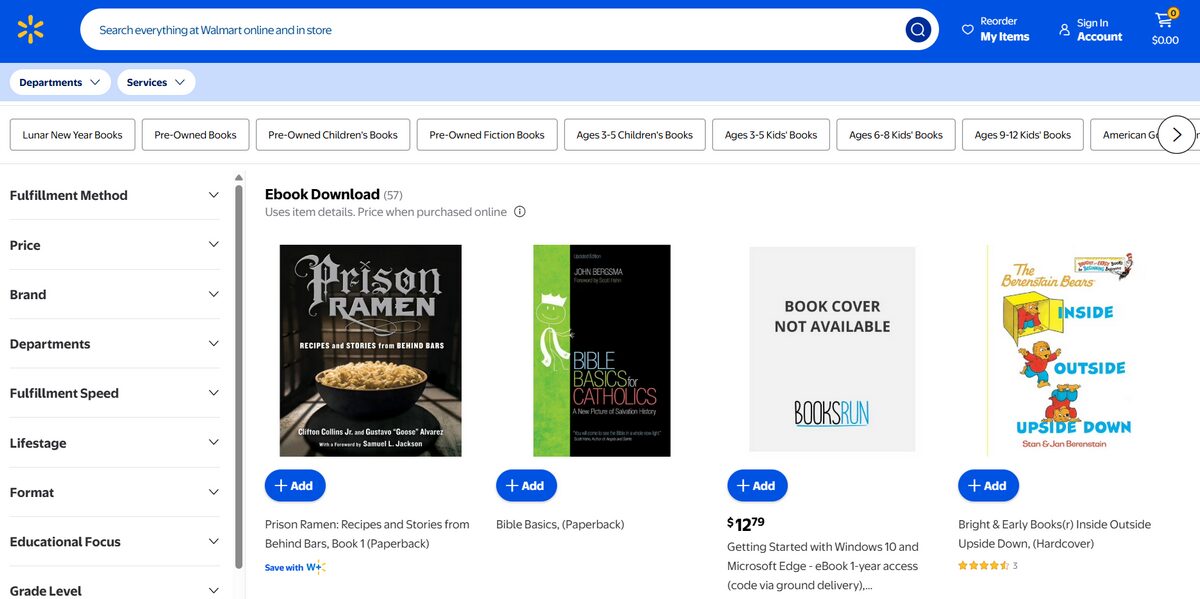Expand the Fulfillment Speed filter
Screen dimensions: 1200x599
tap(114, 393)
